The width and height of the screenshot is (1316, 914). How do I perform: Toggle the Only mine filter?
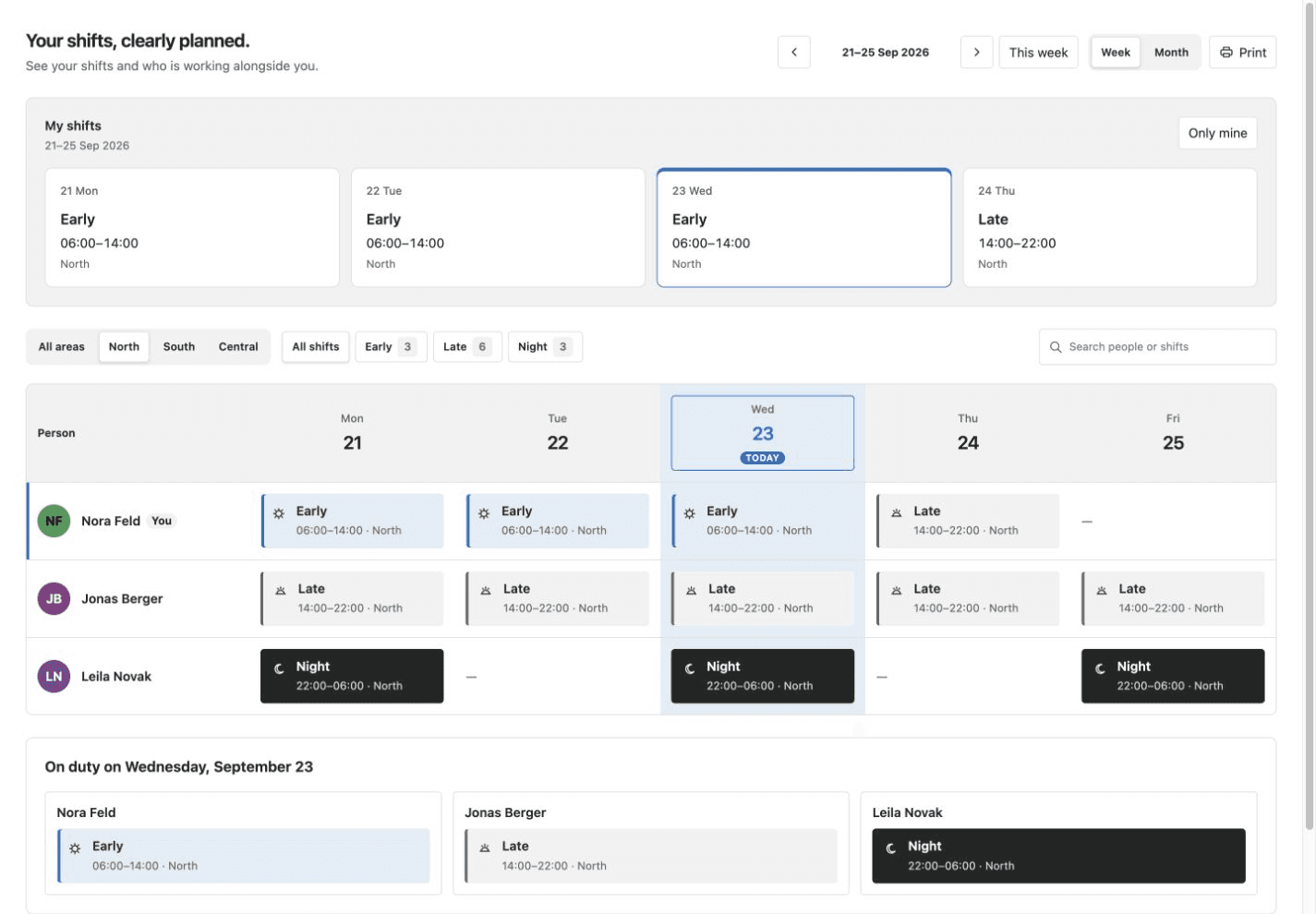click(x=1217, y=133)
